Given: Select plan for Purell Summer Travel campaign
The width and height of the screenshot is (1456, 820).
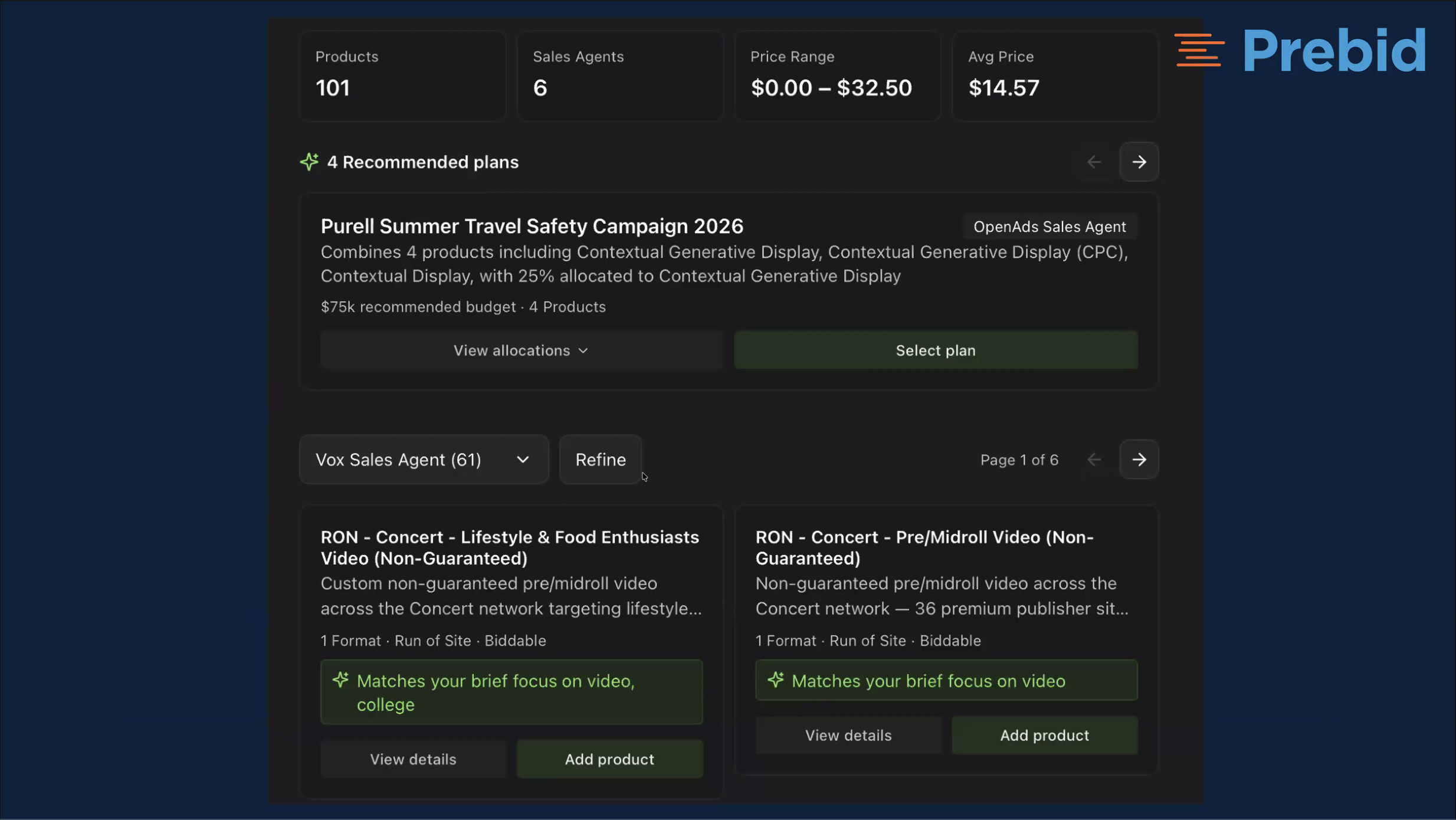Looking at the screenshot, I should (936, 350).
